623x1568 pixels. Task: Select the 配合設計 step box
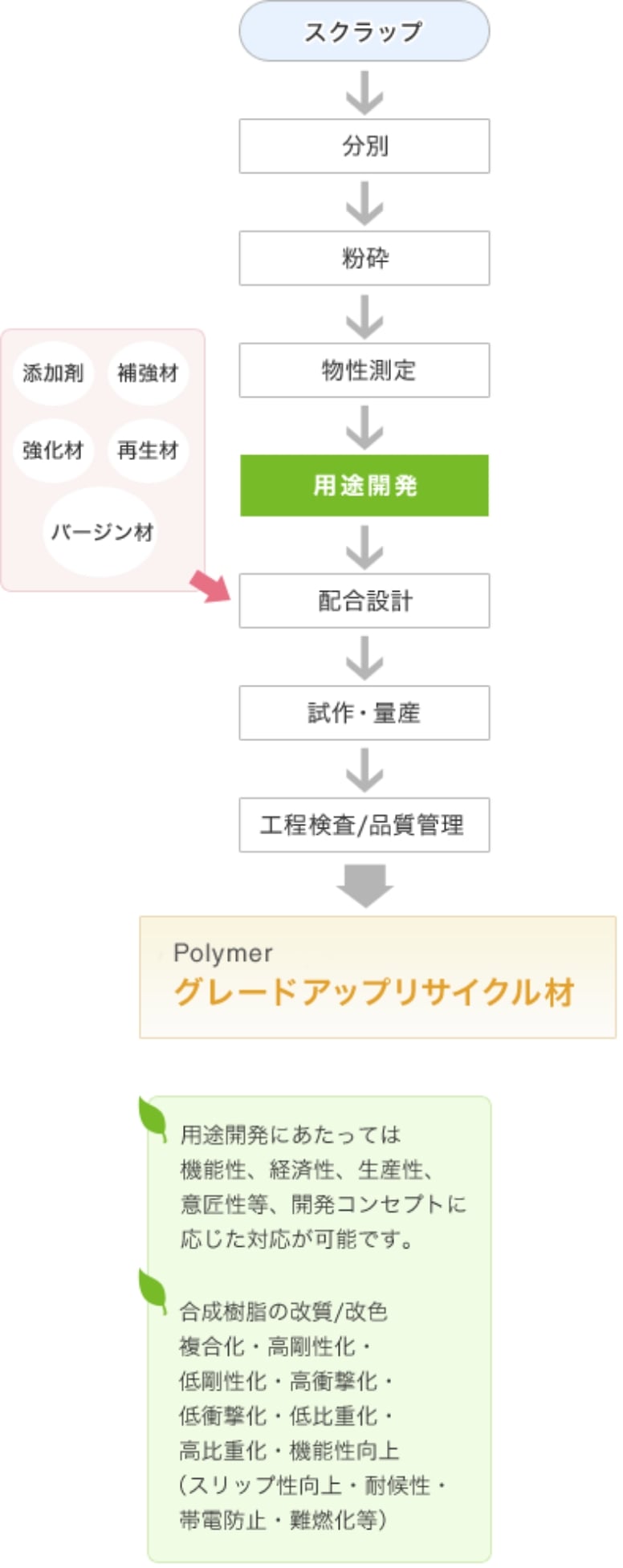point(364,601)
